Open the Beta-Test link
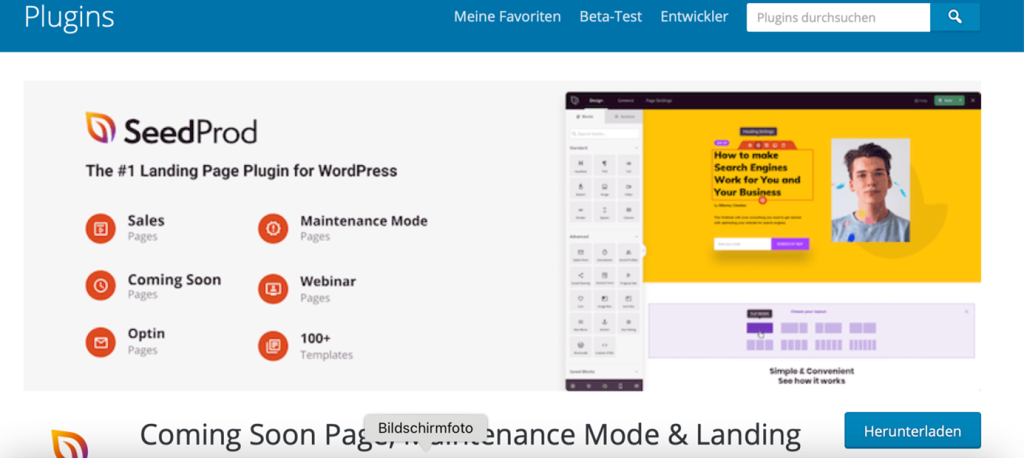The height and width of the screenshot is (458, 1024). pos(611,17)
